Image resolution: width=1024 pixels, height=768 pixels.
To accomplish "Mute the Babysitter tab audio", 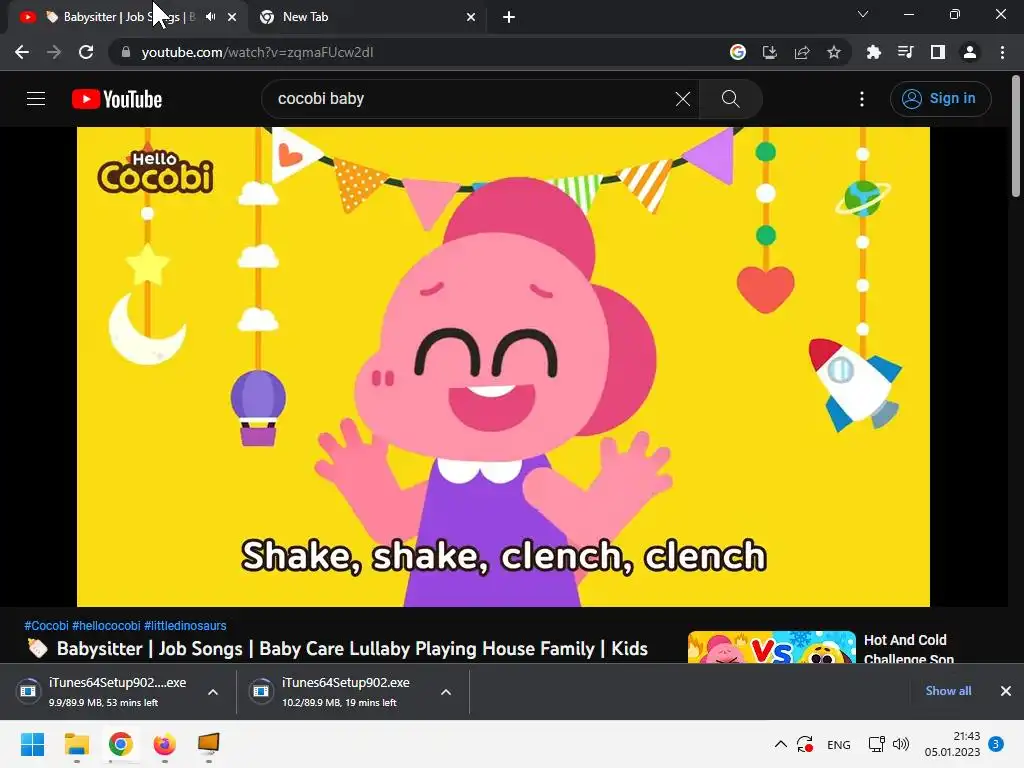I will coord(210,17).
